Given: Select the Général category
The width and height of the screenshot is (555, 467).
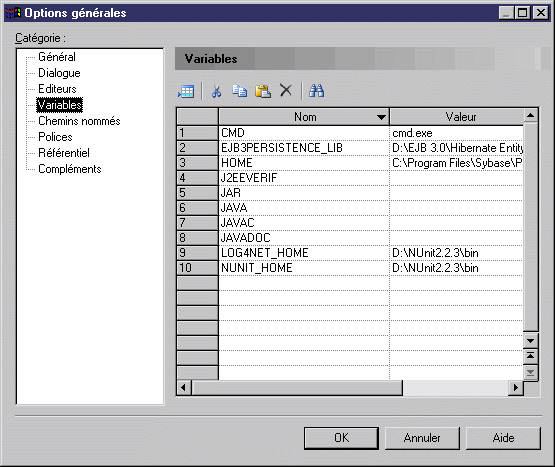Looking at the screenshot, I should pyautogui.click(x=57, y=57).
